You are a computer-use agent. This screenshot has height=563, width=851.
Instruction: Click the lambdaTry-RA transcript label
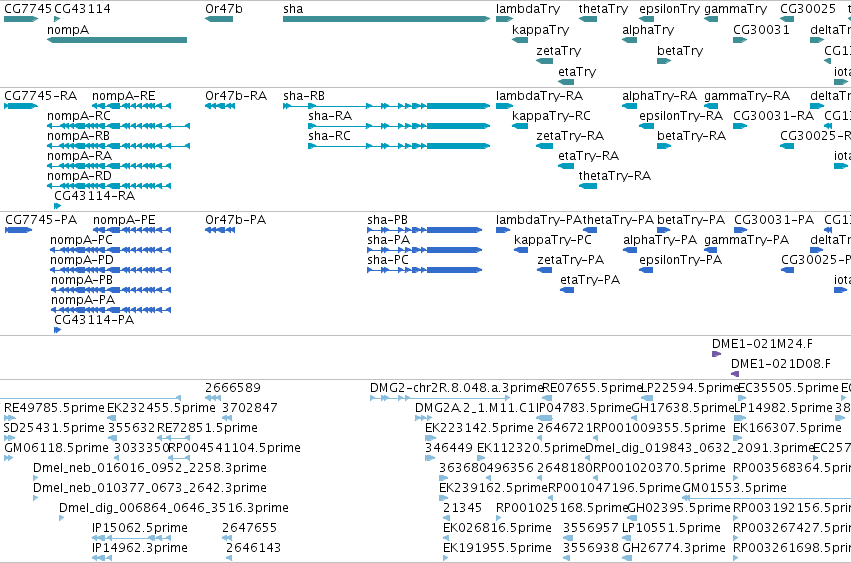(539, 96)
